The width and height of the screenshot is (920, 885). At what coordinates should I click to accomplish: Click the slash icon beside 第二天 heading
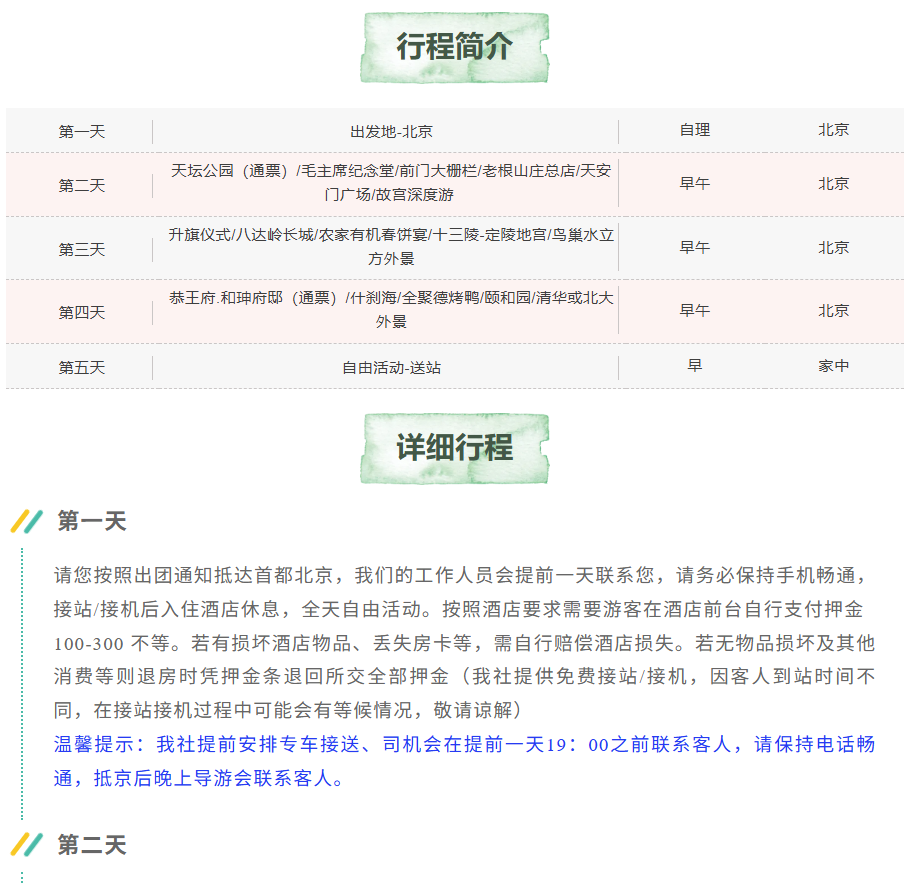pos(26,845)
